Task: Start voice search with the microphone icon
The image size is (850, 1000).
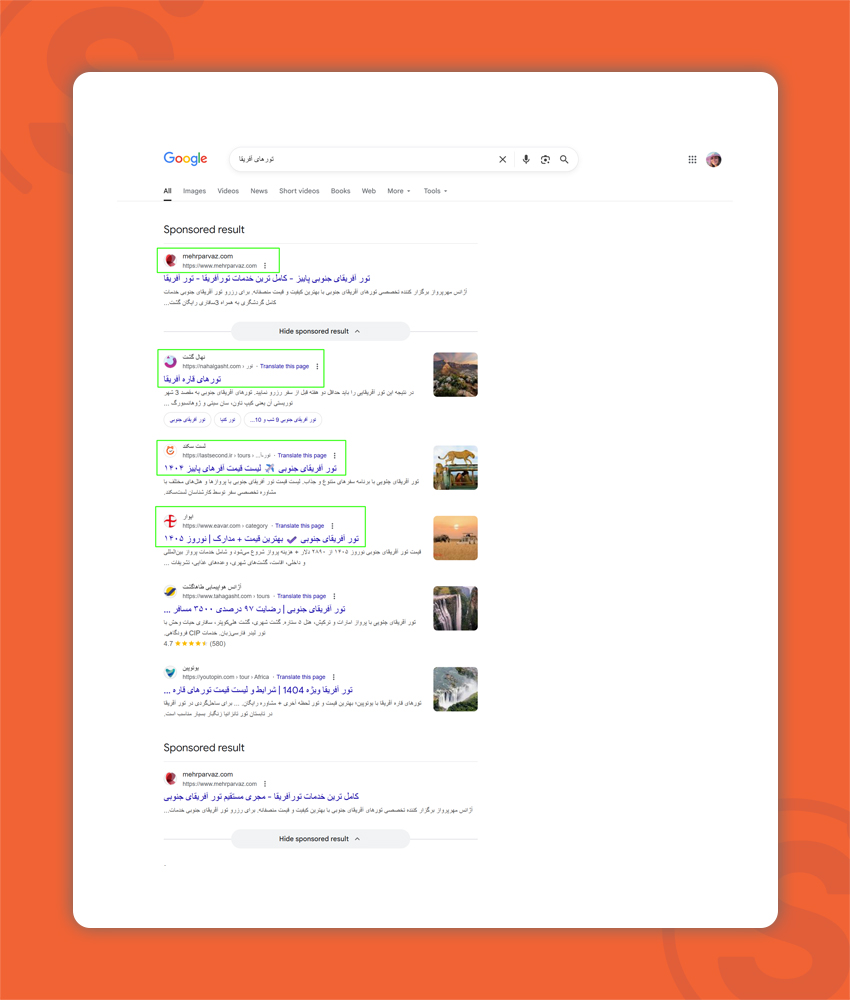Action: coord(526,159)
